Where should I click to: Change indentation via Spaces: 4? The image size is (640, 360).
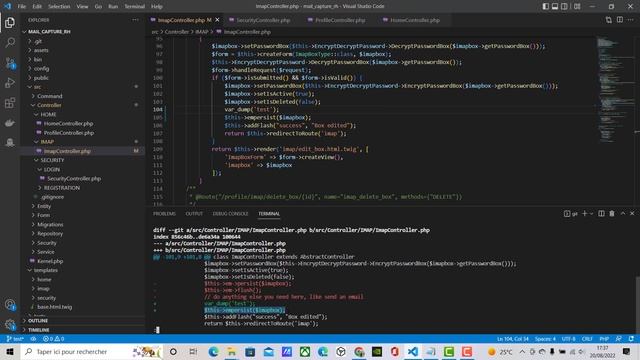pyautogui.click(x=545, y=339)
